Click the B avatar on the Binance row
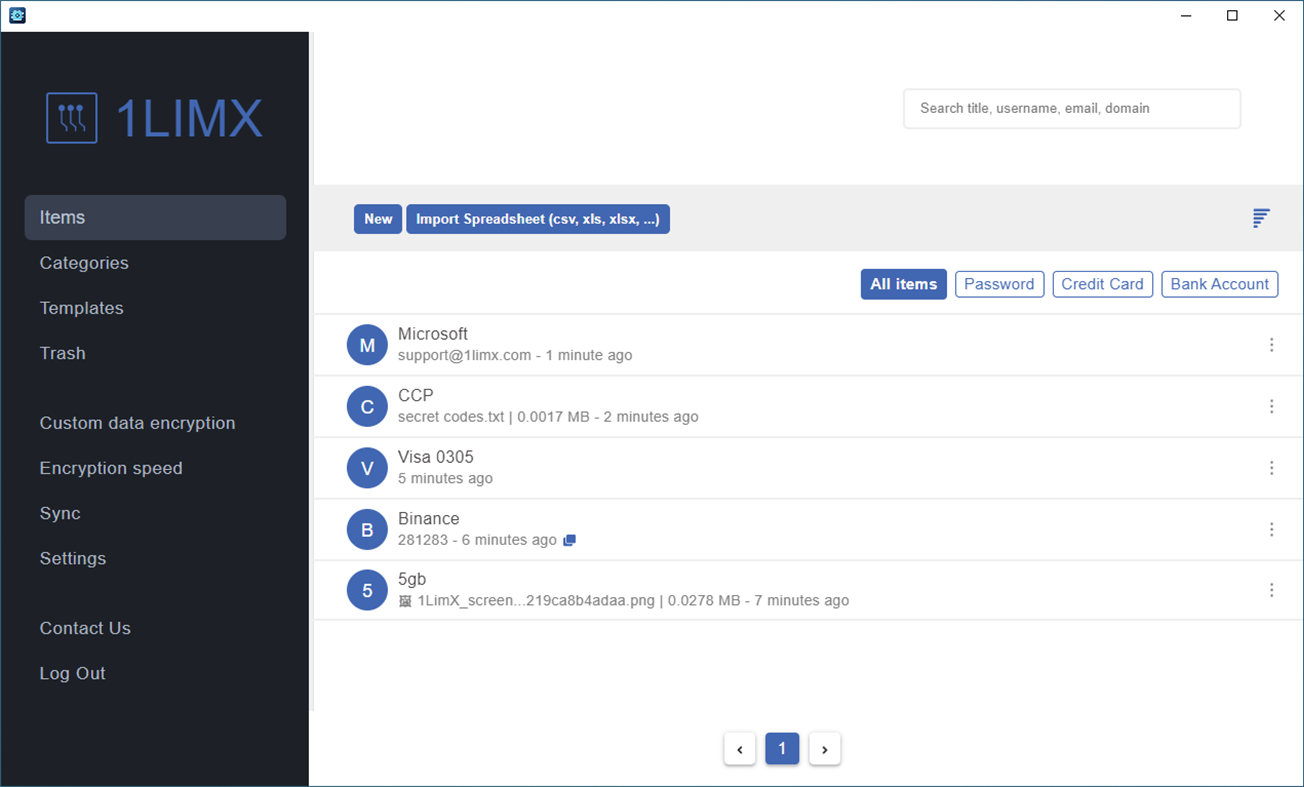The width and height of the screenshot is (1304, 787). 367,529
